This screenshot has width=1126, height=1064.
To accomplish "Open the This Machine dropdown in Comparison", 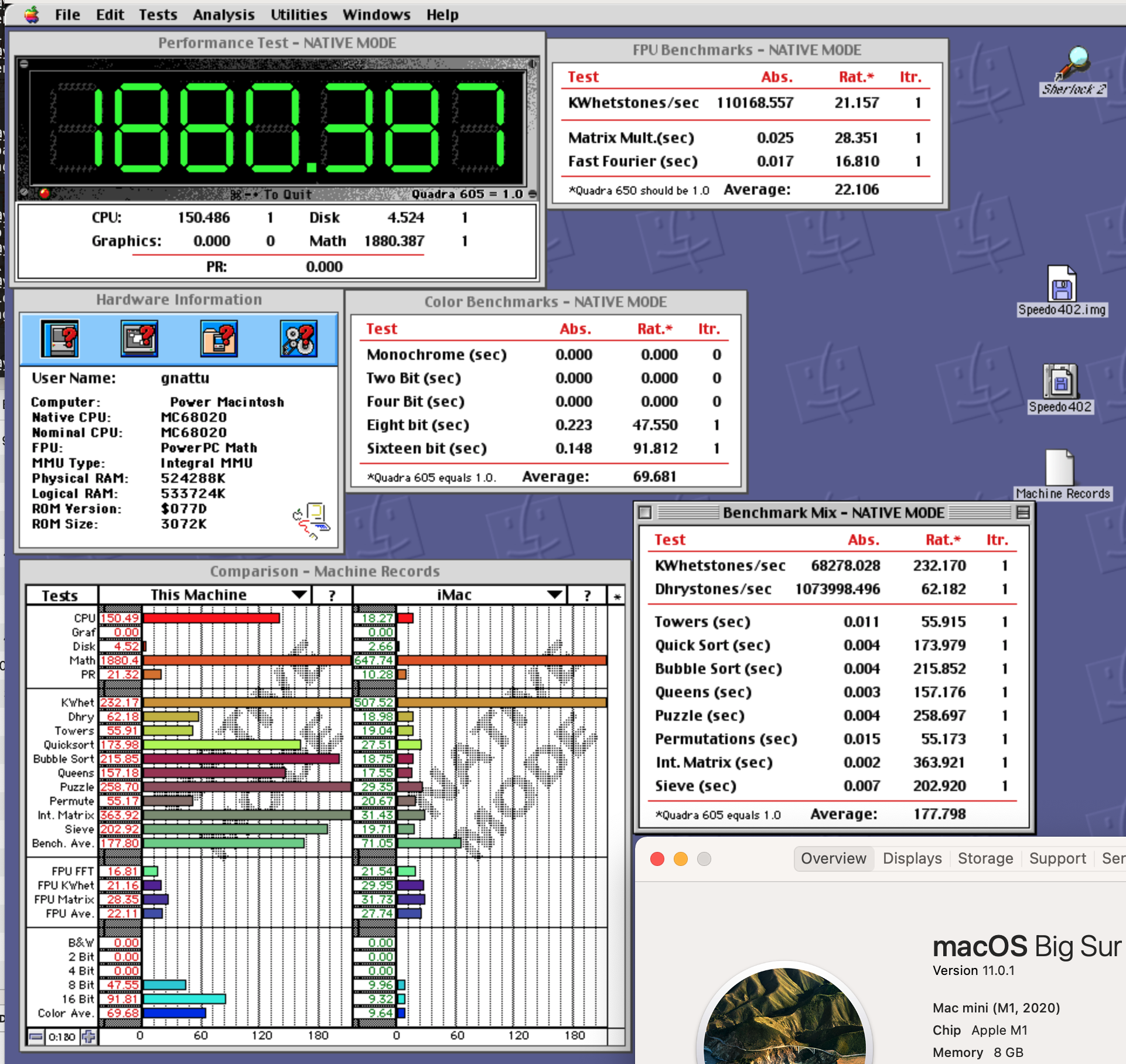I will 299,595.
